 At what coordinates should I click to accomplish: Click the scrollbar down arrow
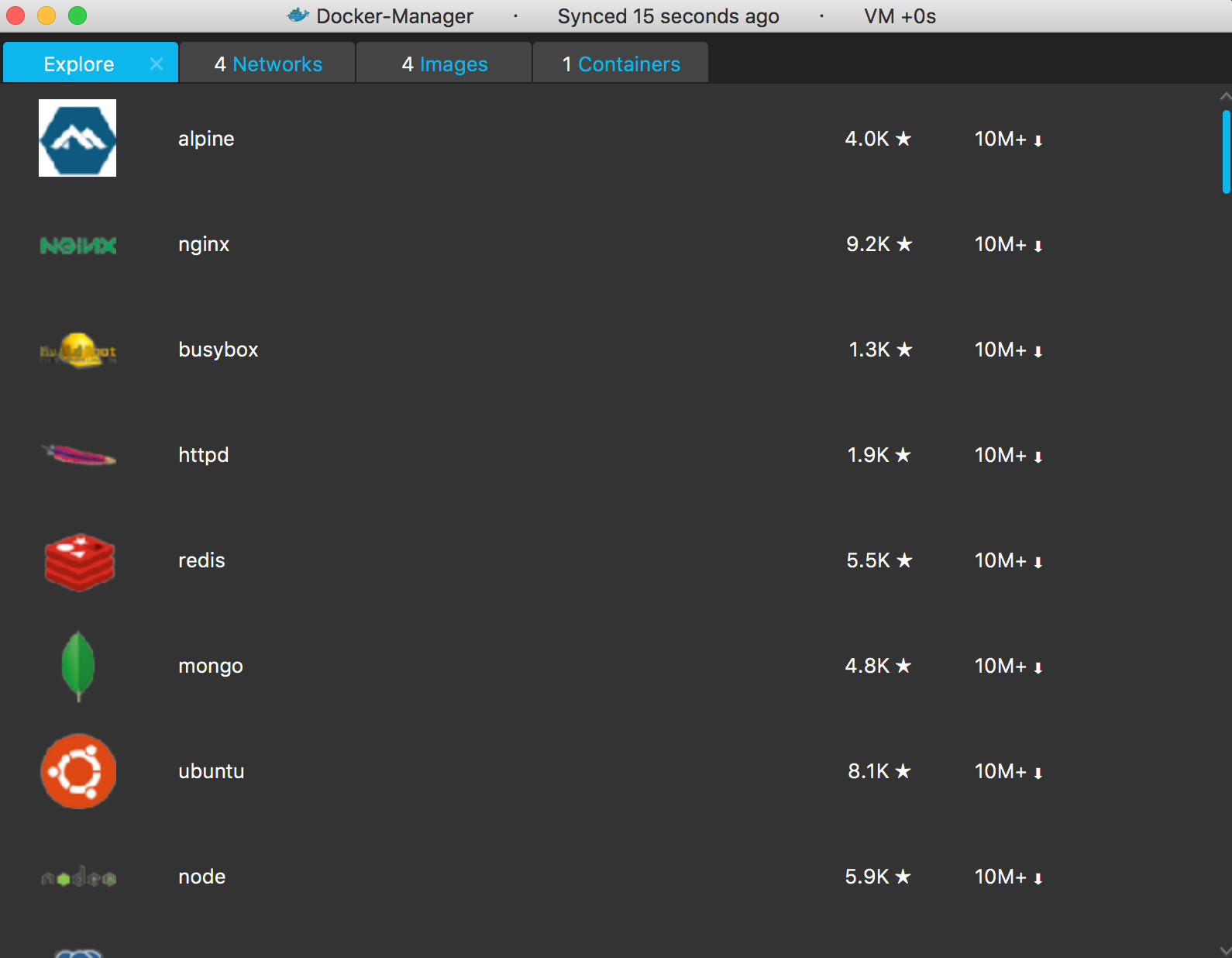pyautogui.click(x=1225, y=950)
